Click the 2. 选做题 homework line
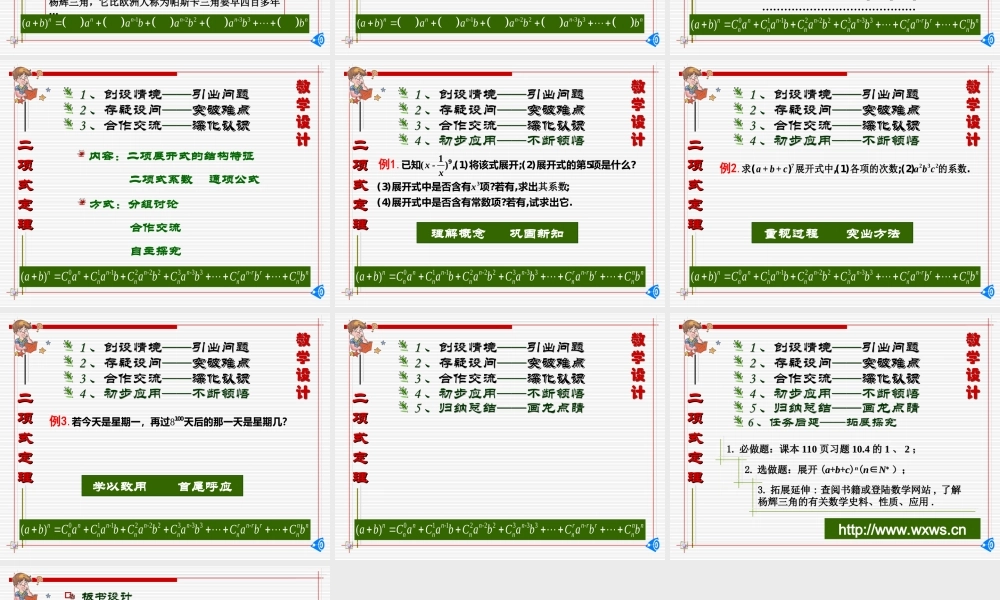This screenshot has height=600, width=1000. click(x=825, y=469)
